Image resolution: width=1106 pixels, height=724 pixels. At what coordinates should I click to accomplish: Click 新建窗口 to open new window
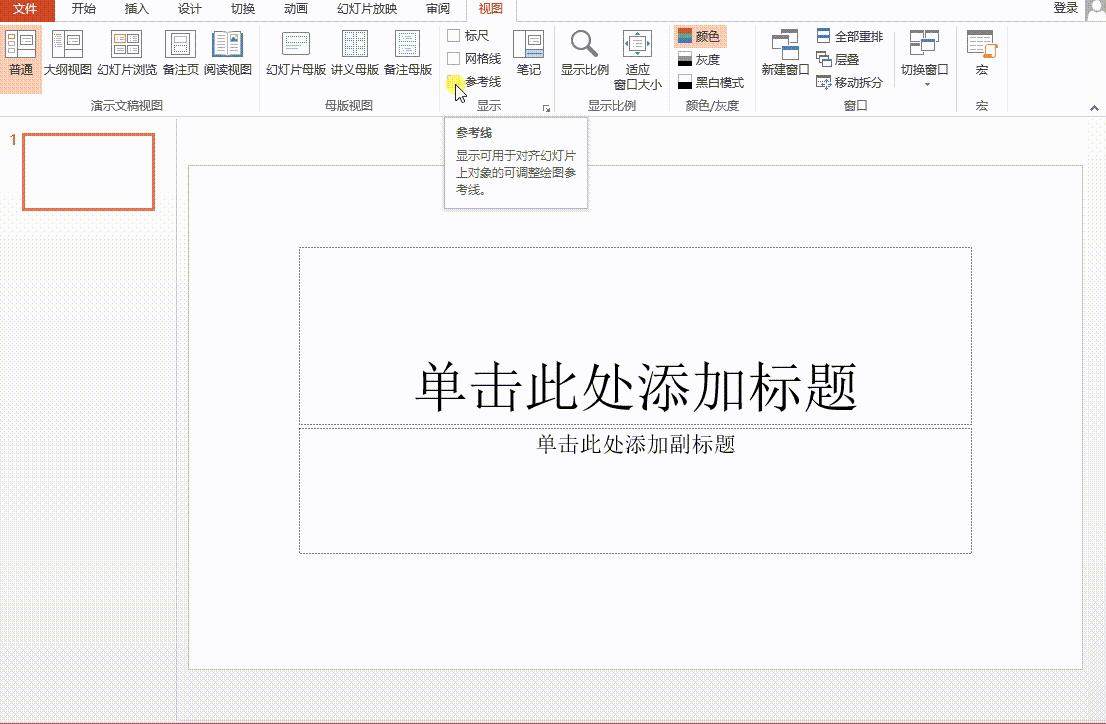[x=784, y=55]
